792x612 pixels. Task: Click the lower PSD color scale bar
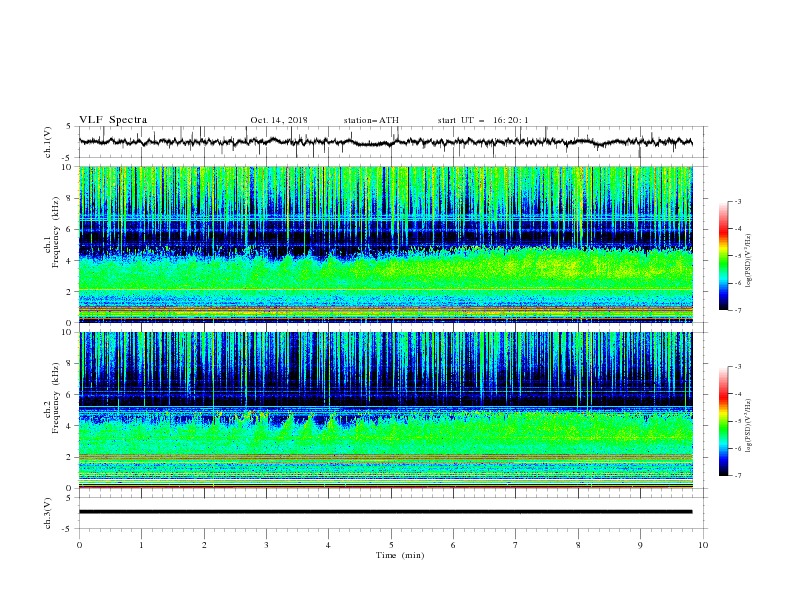pyautogui.click(x=723, y=421)
